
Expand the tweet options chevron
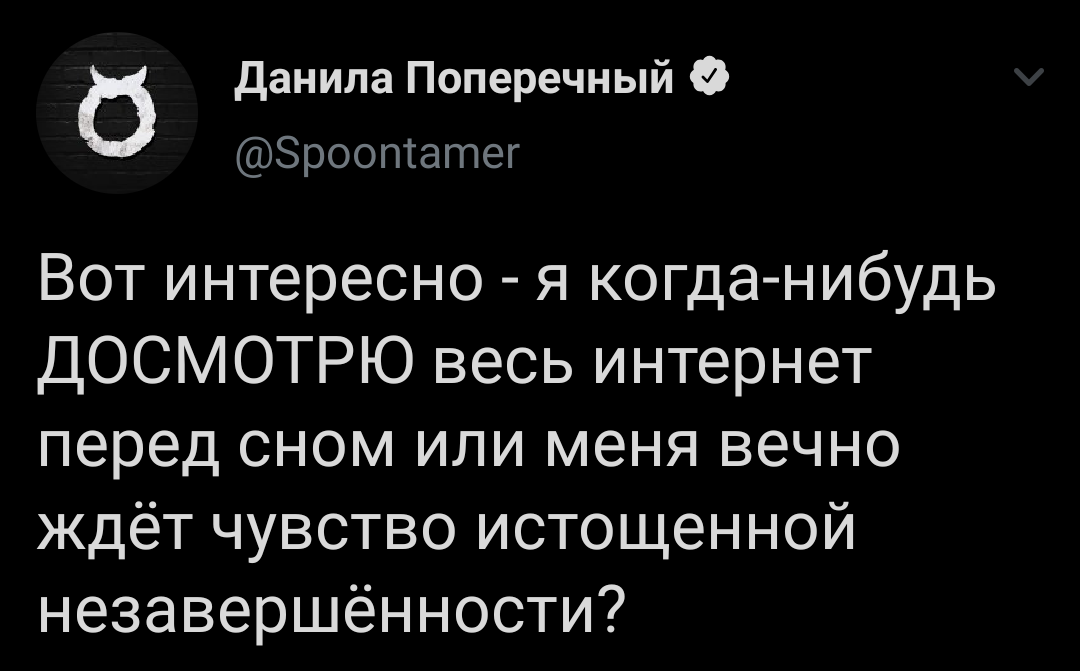pyautogui.click(x=1029, y=76)
